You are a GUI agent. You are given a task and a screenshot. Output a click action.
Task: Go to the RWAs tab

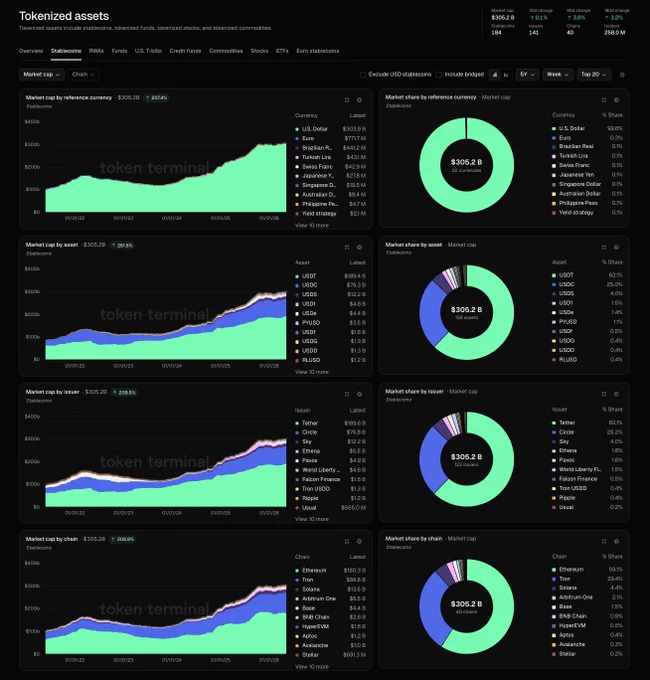click(96, 51)
